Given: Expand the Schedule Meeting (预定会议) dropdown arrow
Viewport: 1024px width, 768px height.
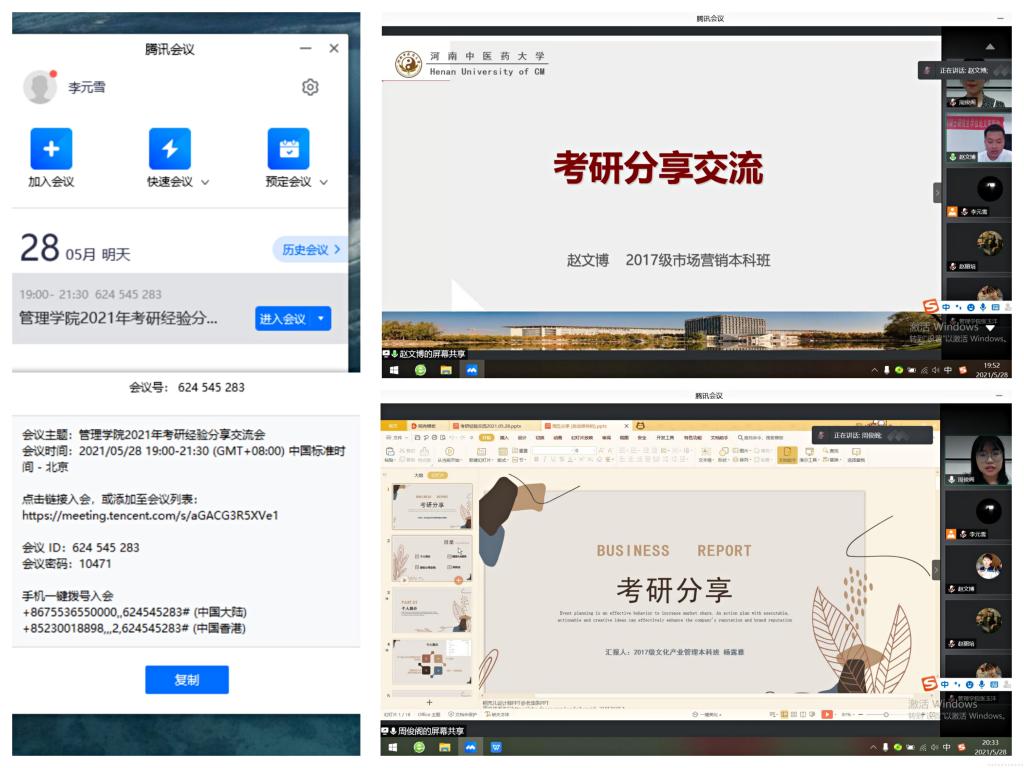Looking at the screenshot, I should [324, 183].
